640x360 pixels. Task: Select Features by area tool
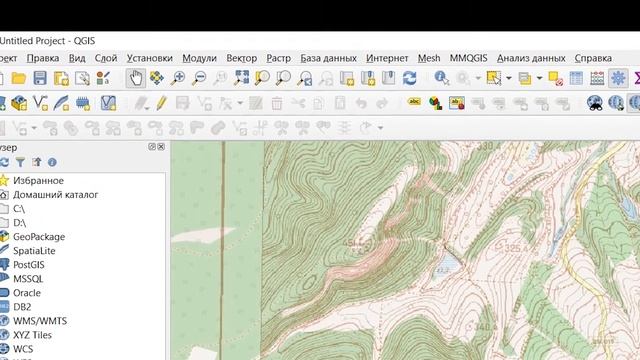tap(494, 78)
